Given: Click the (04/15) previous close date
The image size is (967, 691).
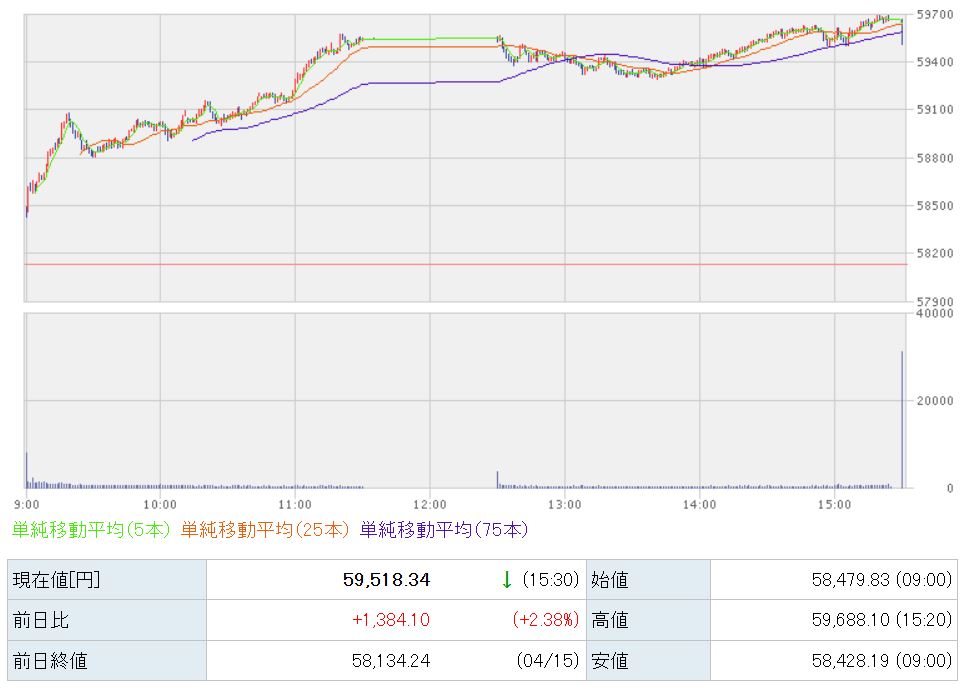Looking at the screenshot, I should [x=548, y=661].
